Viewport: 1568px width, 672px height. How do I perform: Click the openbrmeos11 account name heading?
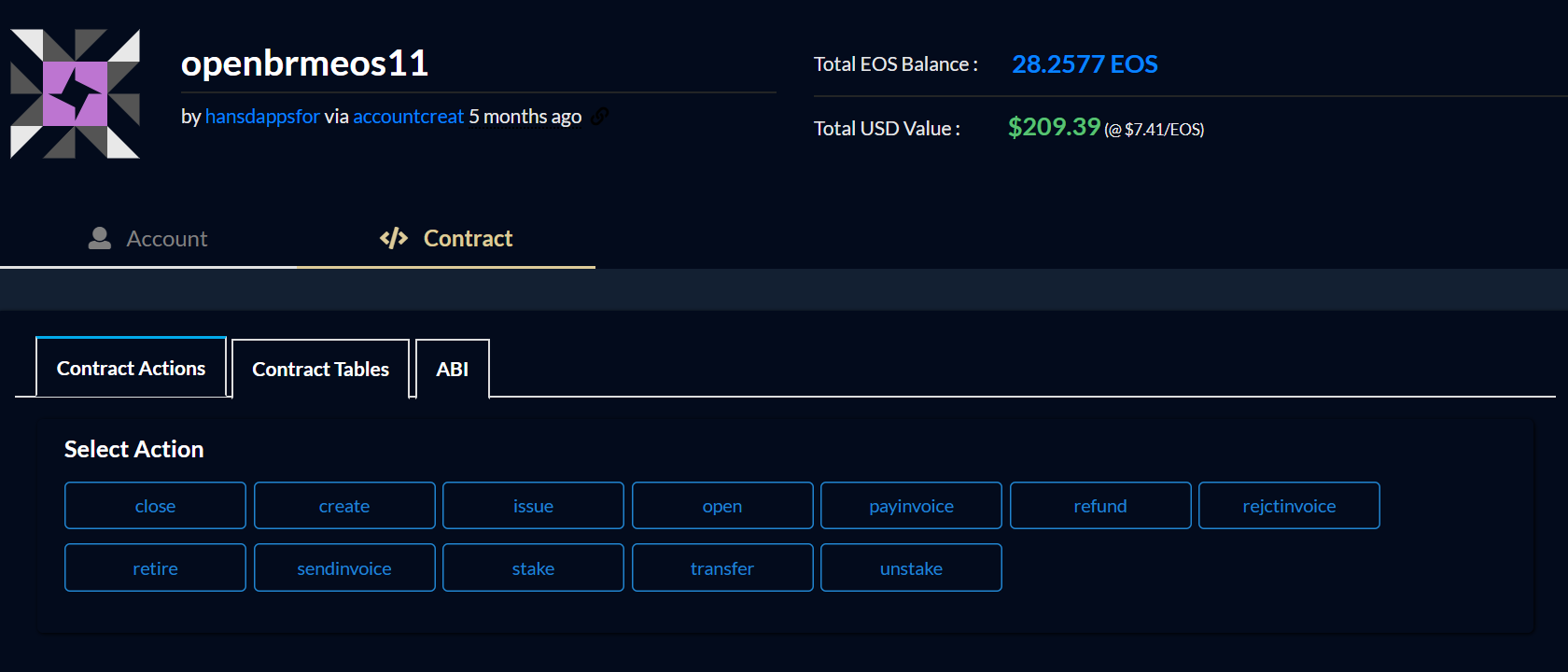[304, 63]
